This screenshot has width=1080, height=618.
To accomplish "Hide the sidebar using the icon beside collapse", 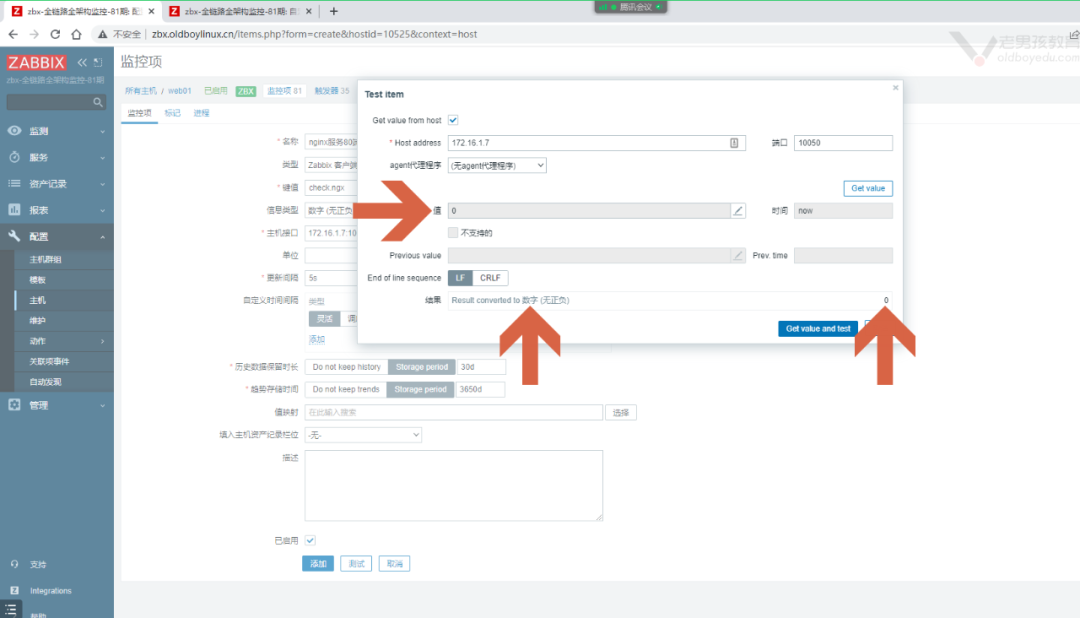I will 98,63.
